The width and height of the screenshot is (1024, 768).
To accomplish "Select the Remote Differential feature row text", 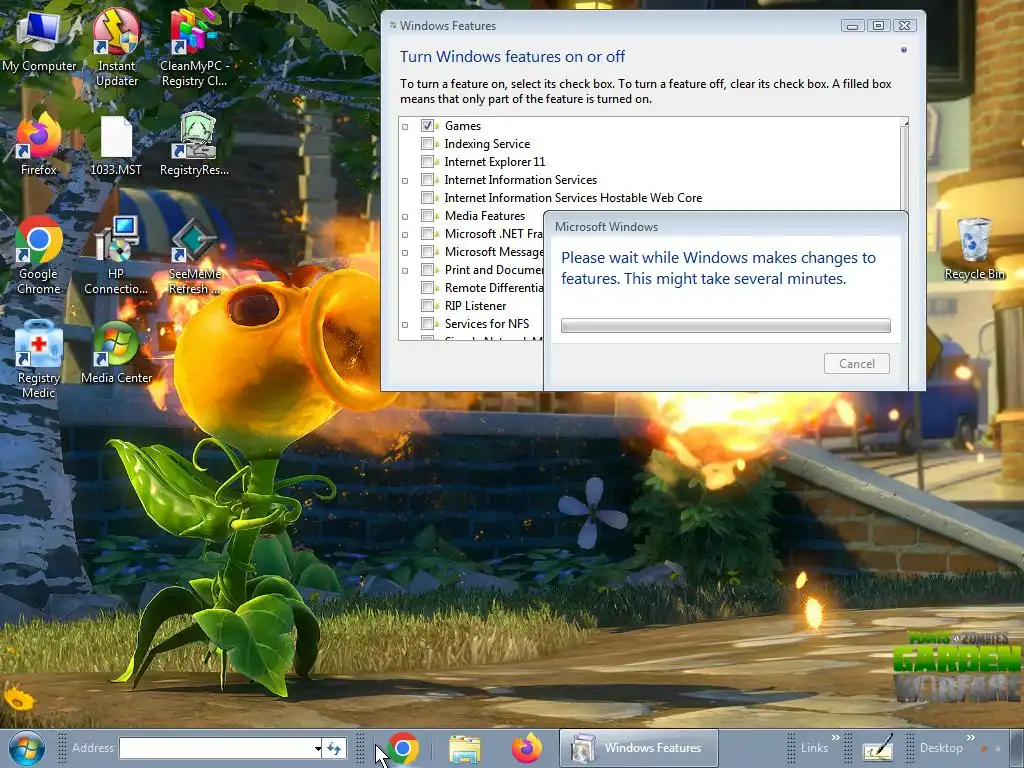I will 494,287.
